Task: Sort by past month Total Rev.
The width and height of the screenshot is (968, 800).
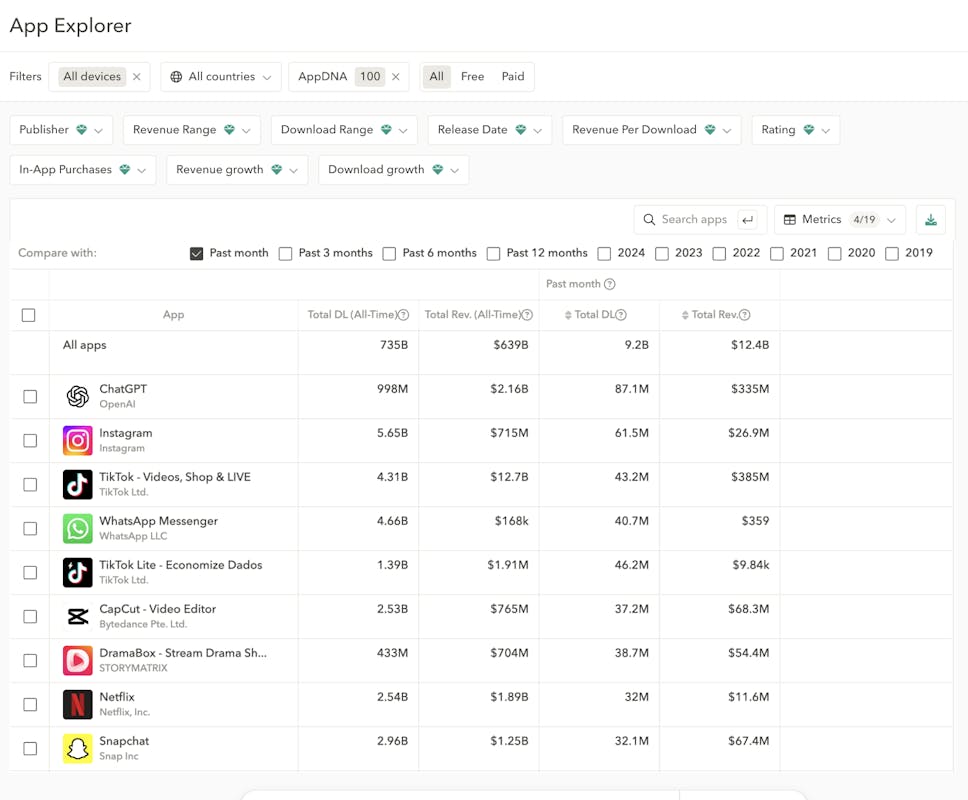Action: tap(715, 315)
